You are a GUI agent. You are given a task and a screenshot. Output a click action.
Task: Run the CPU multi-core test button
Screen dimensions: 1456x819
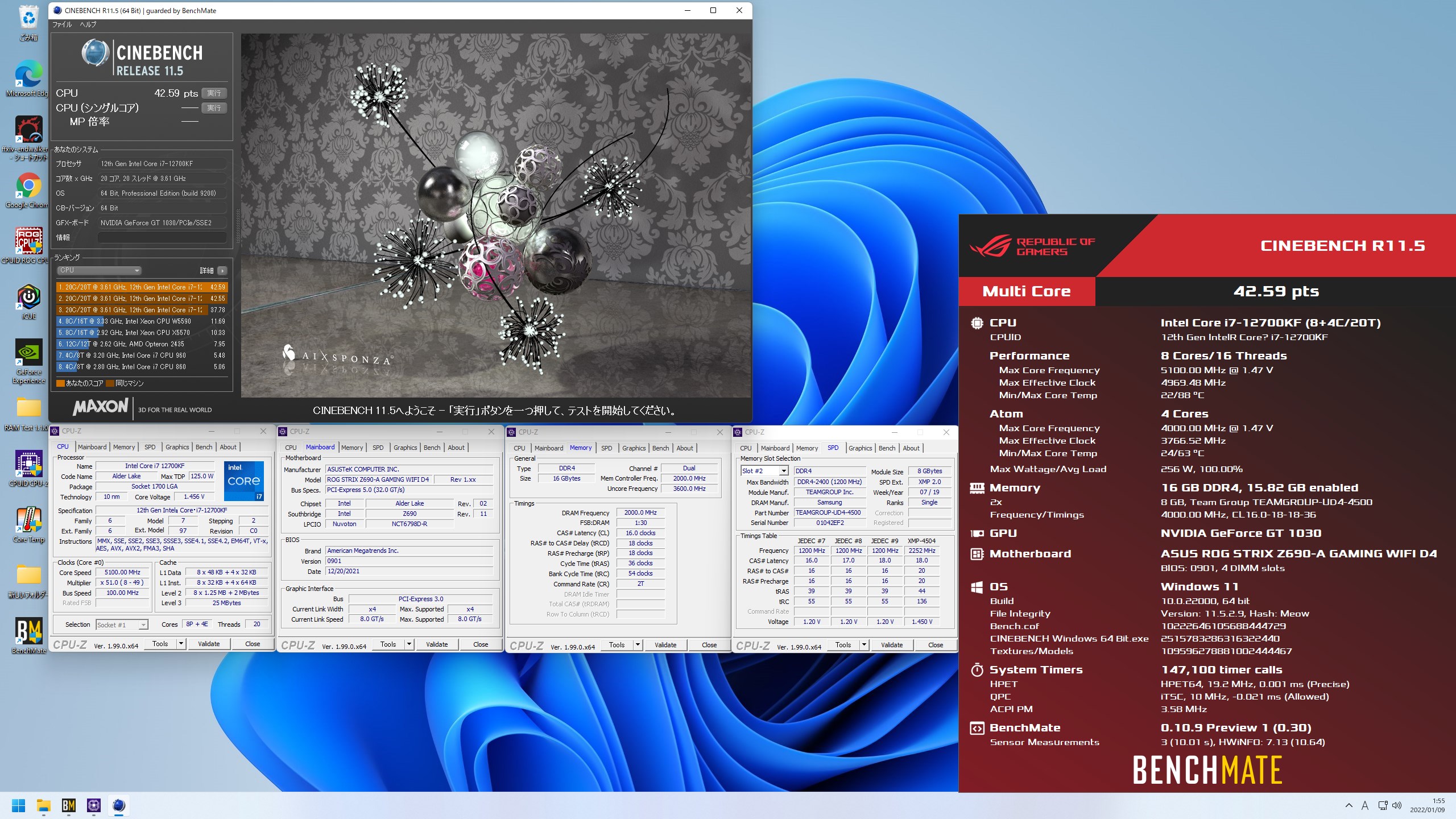click(x=214, y=93)
